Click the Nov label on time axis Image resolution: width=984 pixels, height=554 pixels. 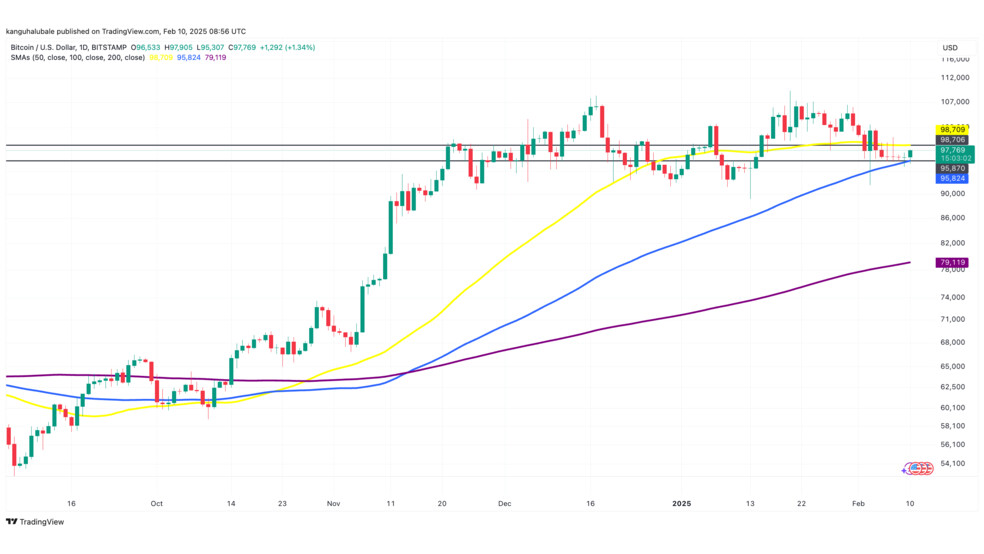[333, 504]
